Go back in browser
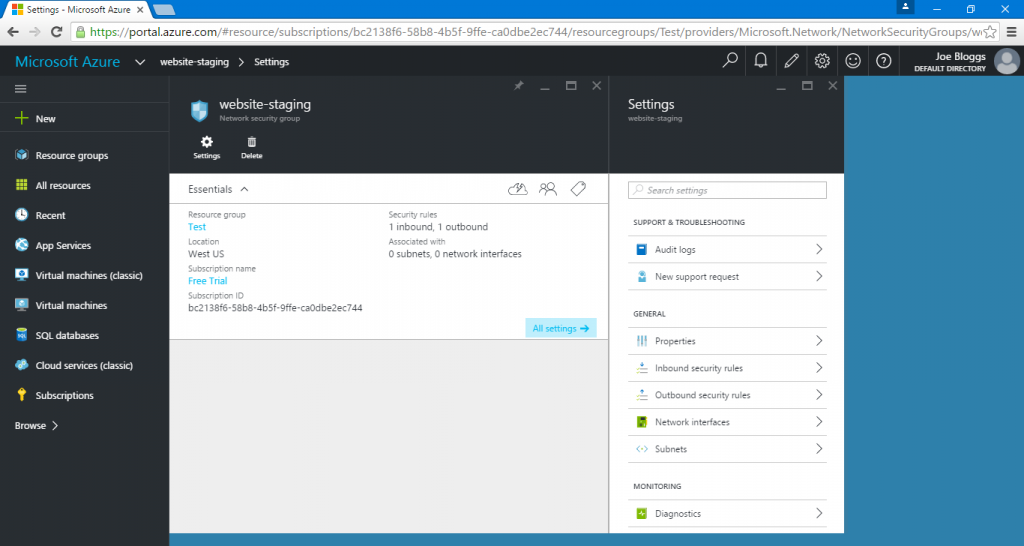 tap(14, 32)
